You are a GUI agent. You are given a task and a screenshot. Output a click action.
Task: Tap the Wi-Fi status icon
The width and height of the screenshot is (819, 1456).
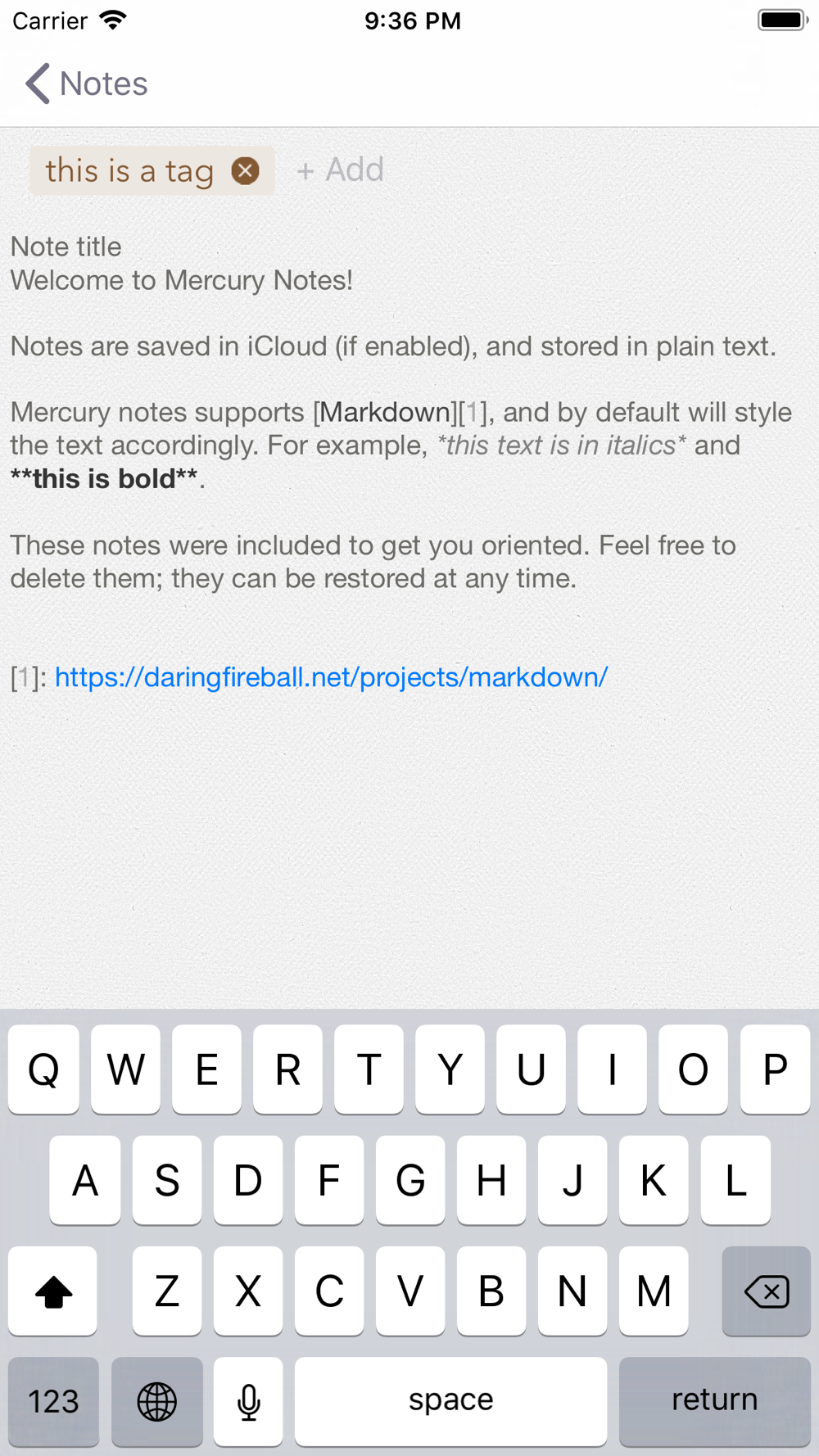tap(112, 20)
